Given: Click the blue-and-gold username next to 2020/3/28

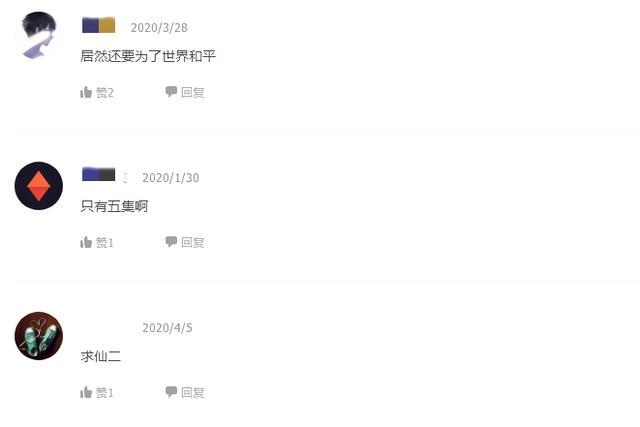Looking at the screenshot, I should pos(98,25).
